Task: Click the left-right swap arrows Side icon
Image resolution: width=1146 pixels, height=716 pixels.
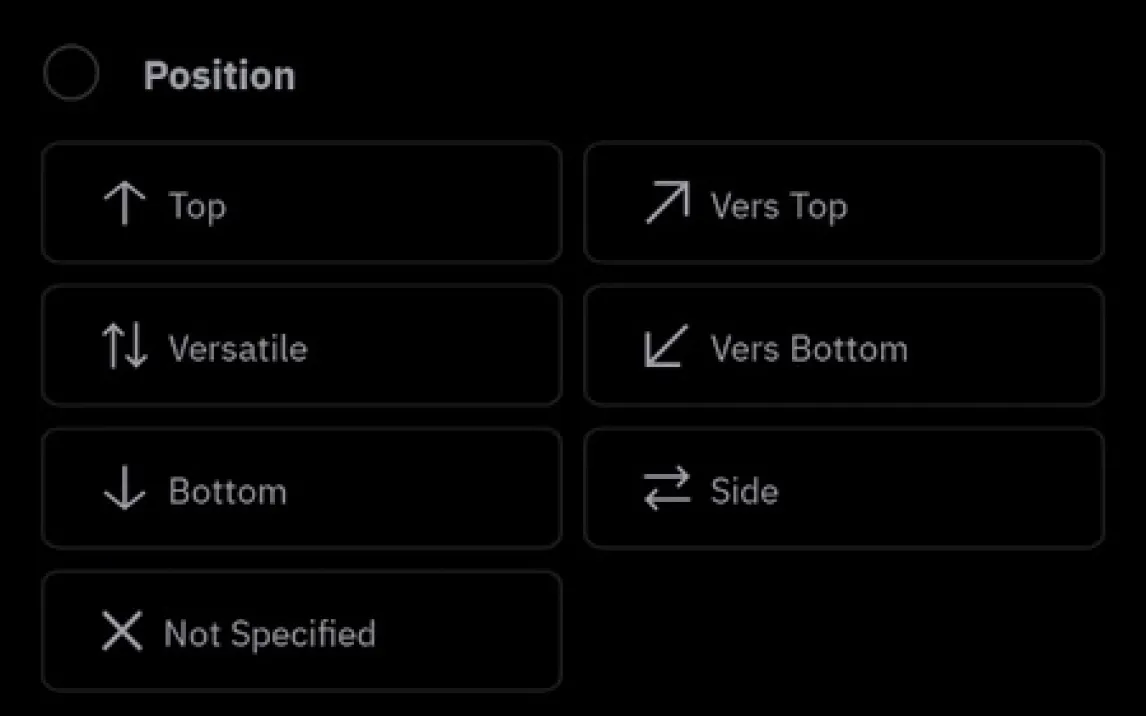Action: tap(667, 490)
